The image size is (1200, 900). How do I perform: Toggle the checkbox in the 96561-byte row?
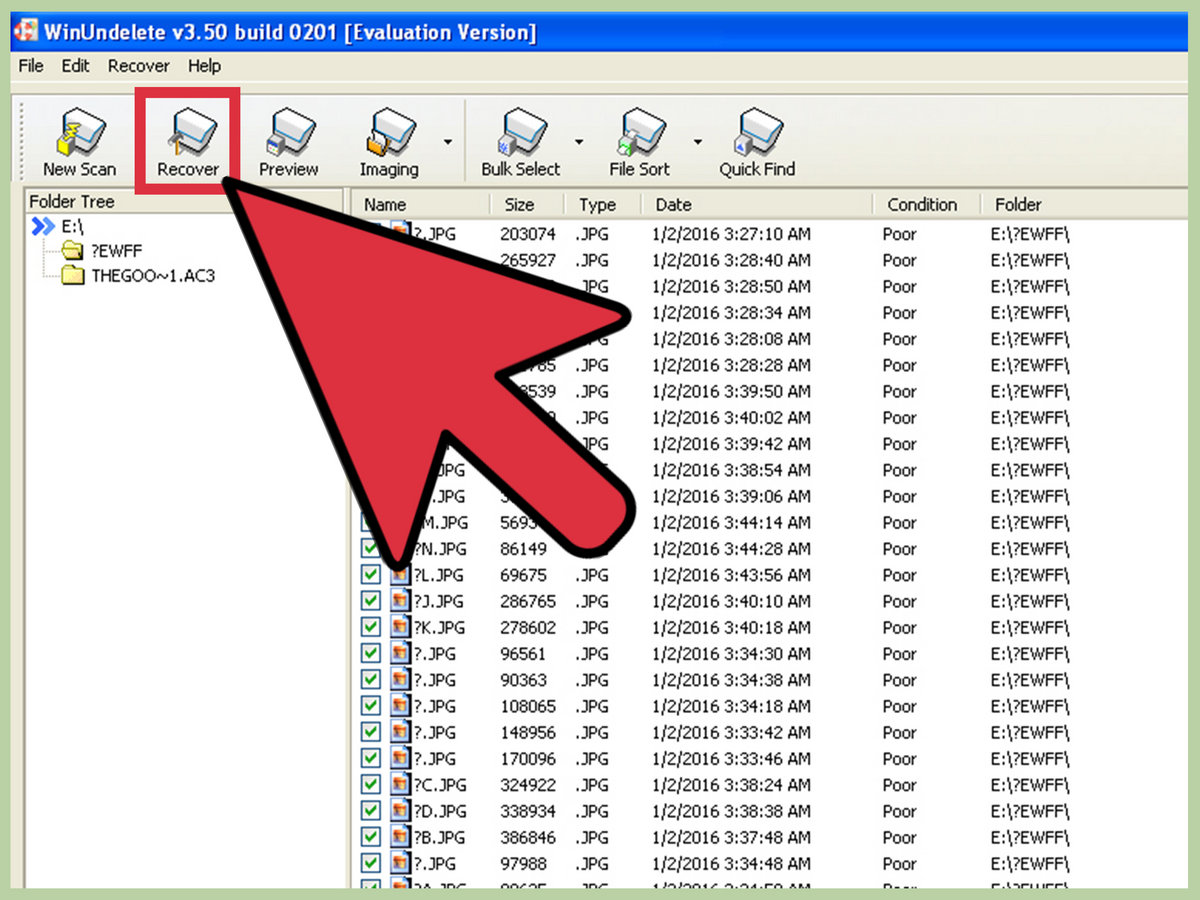coord(371,653)
